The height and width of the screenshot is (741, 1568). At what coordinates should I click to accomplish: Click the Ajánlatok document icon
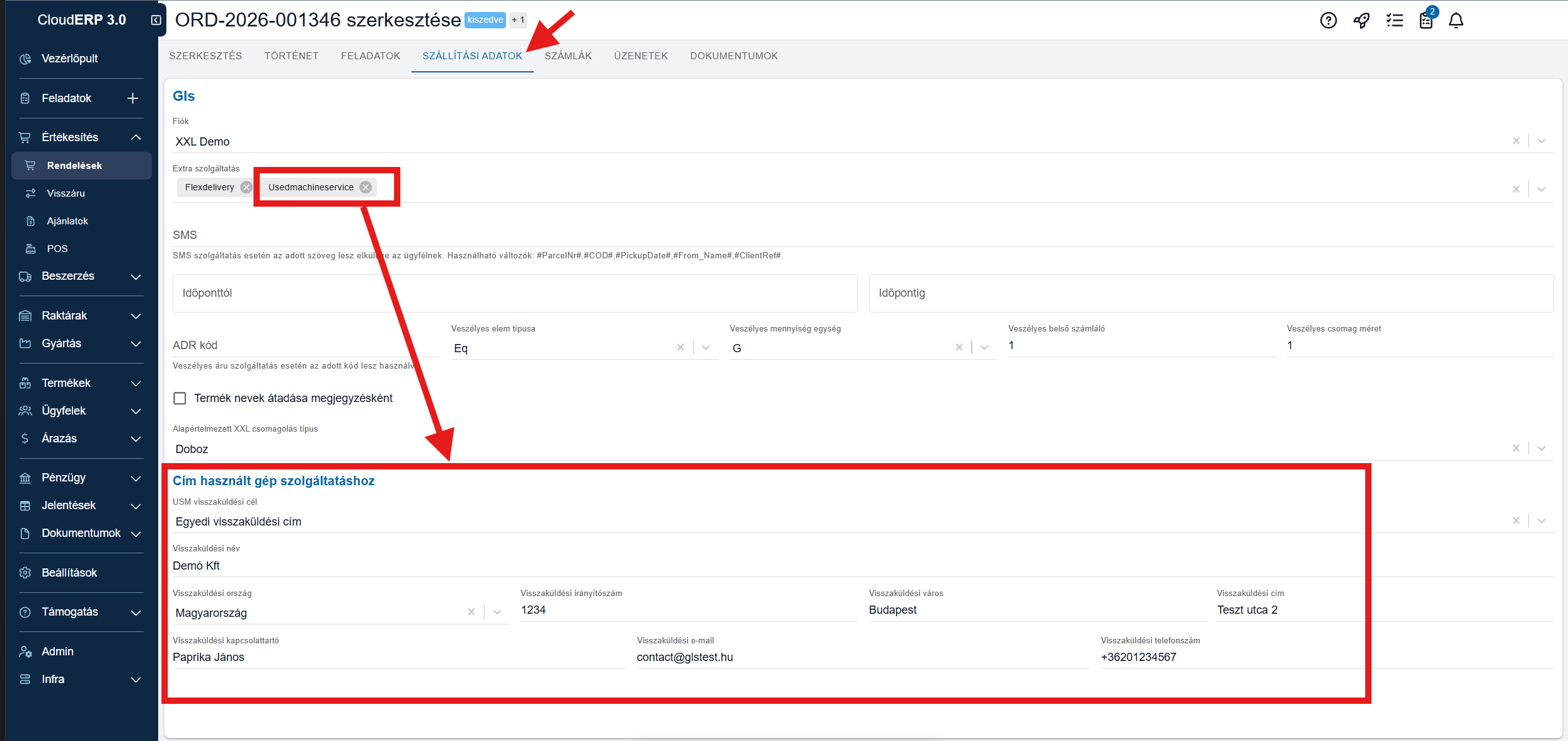[30, 221]
